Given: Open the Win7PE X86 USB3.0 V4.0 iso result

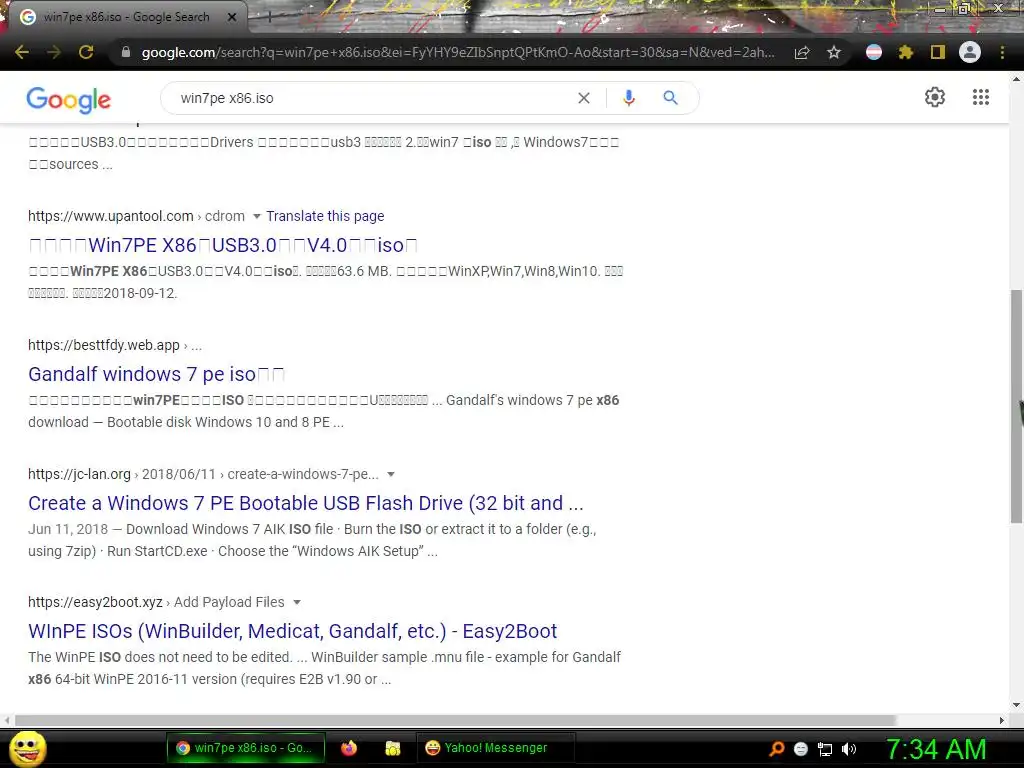Looking at the screenshot, I should point(223,246).
